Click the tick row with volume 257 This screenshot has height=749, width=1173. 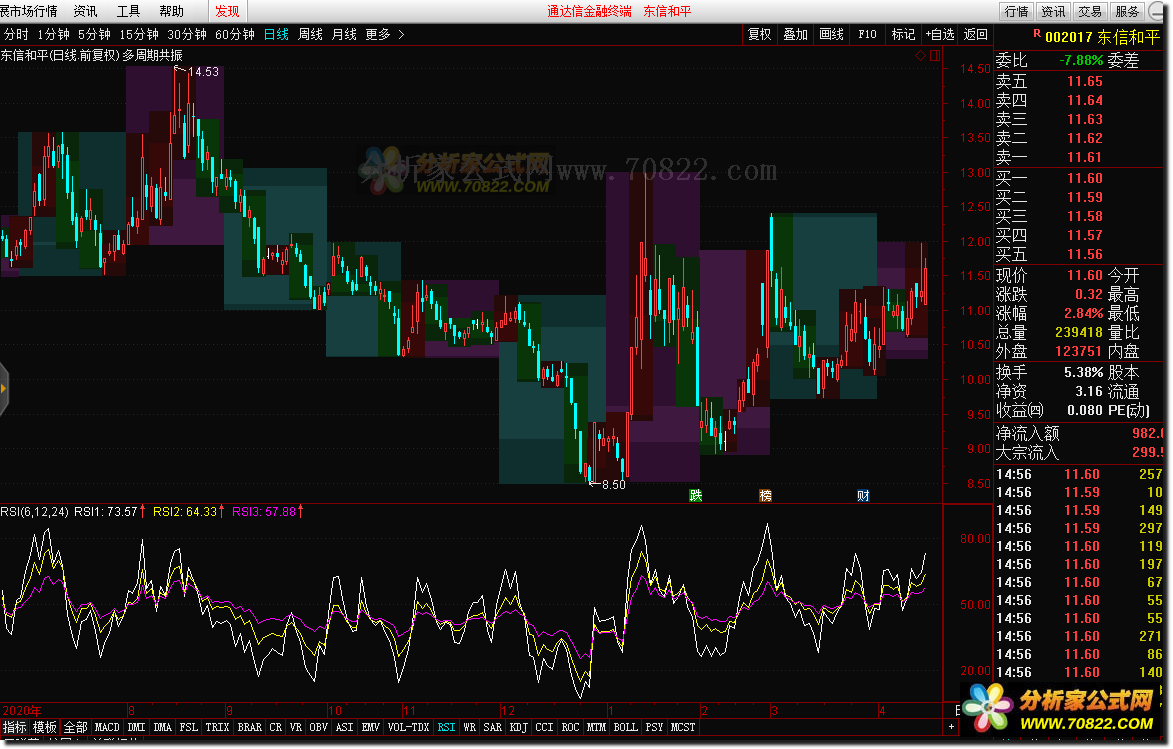1079,474
